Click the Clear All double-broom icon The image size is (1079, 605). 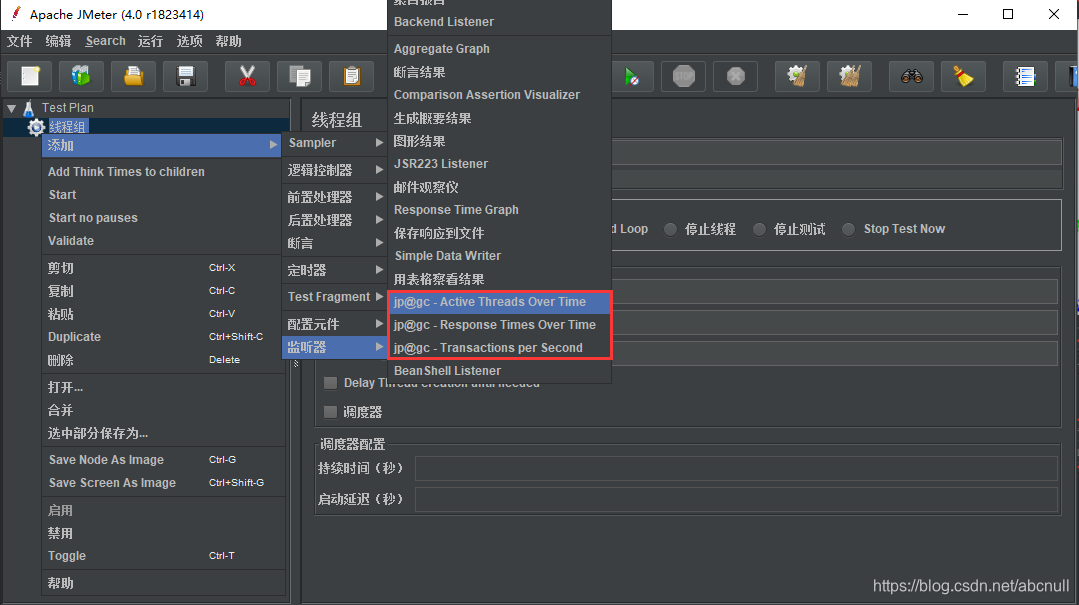tap(849, 76)
